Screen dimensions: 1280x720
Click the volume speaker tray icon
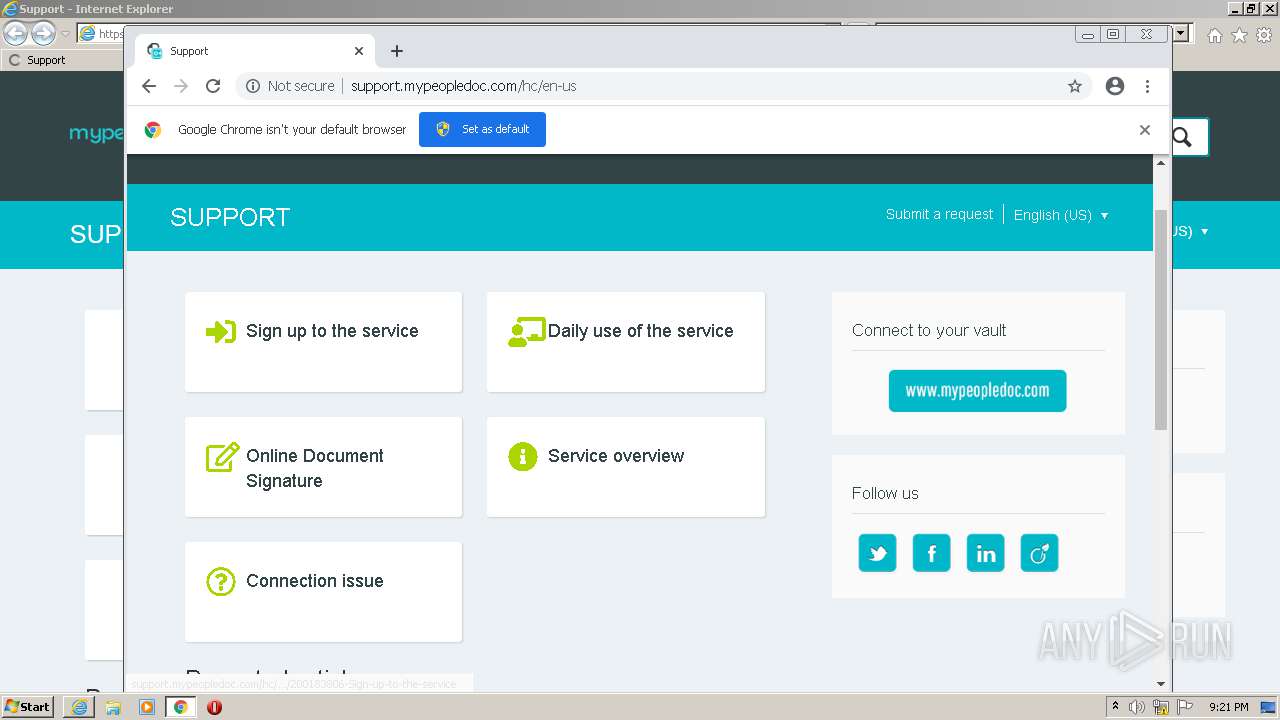pos(1137,707)
